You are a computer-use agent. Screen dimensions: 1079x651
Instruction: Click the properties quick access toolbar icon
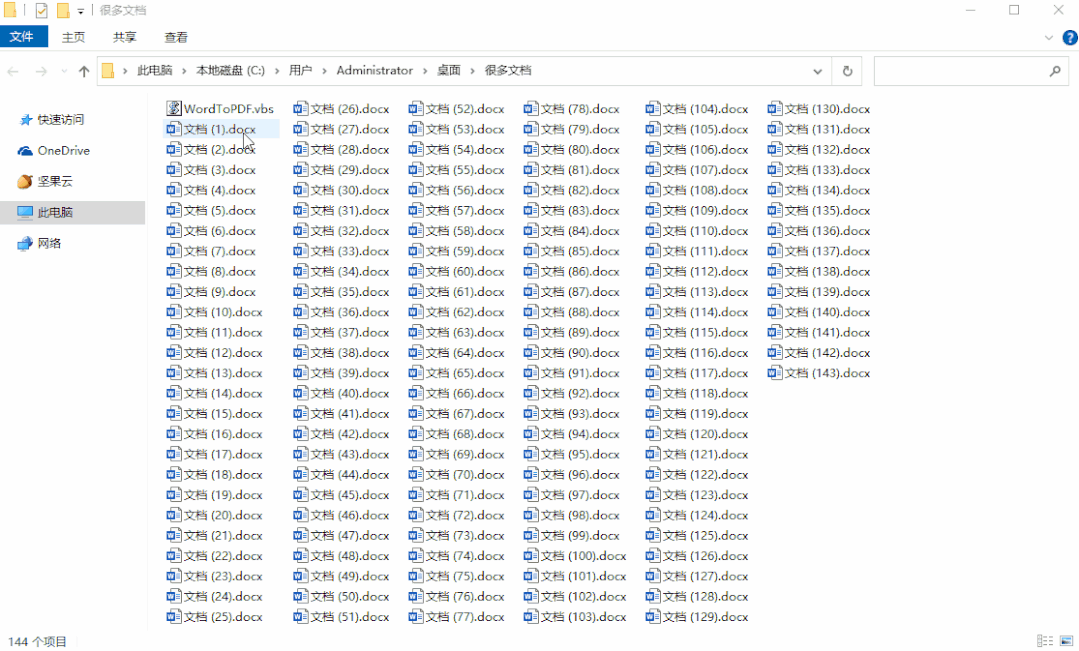41,10
